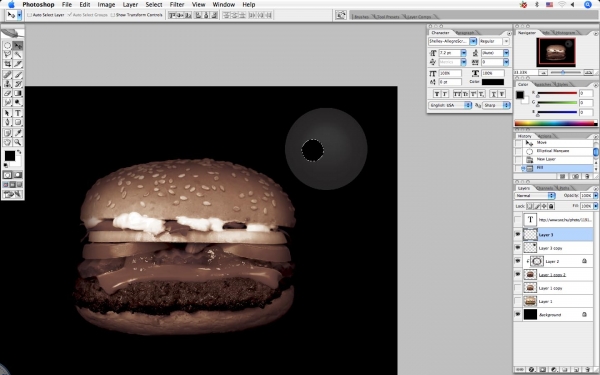
Task: Select the Clone Stamp tool
Action: point(7,84)
